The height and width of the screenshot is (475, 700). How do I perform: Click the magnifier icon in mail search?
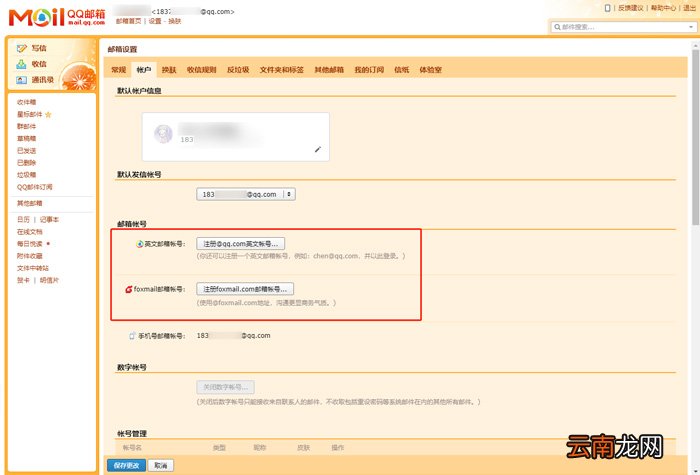[x=557, y=27]
